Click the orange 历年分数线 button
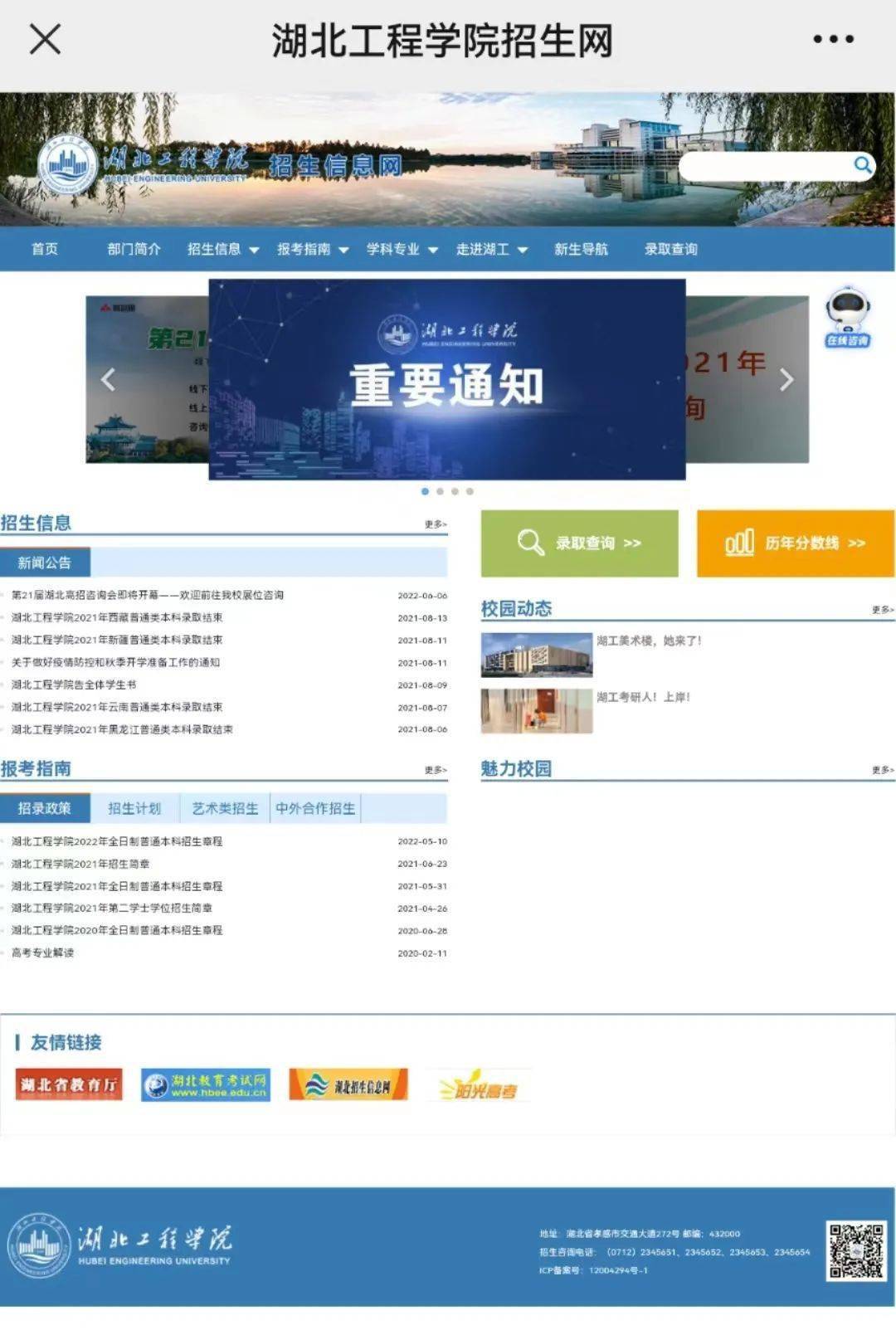The image size is (896, 1335). [x=796, y=543]
